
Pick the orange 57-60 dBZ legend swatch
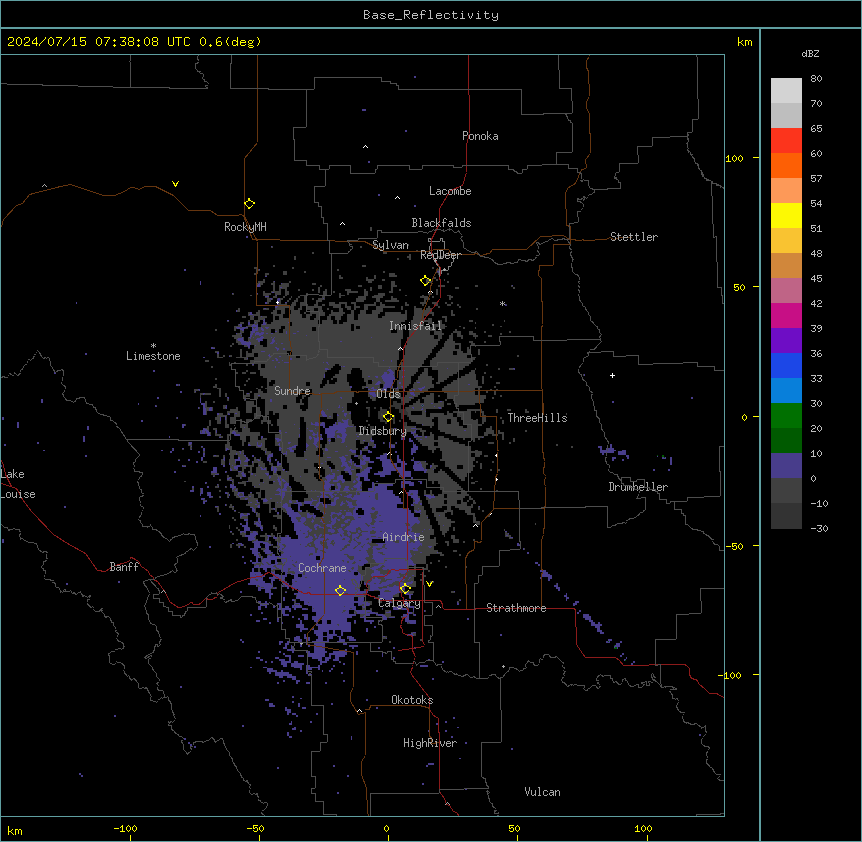tap(786, 165)
